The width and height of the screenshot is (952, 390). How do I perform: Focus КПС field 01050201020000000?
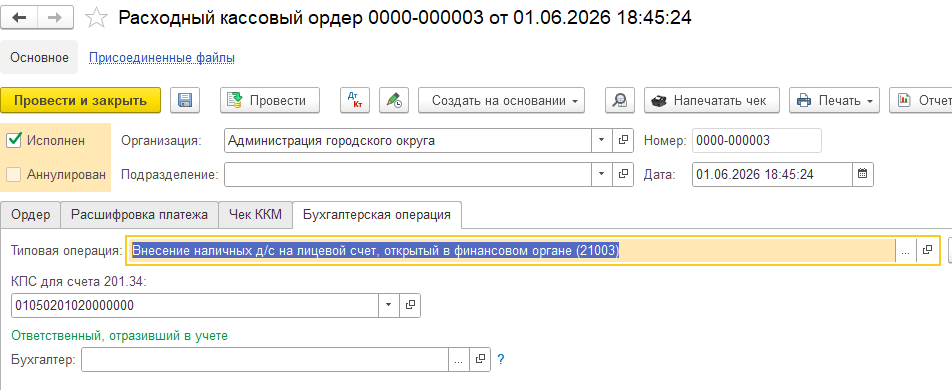pyautogui.click(x=195, y=306)
